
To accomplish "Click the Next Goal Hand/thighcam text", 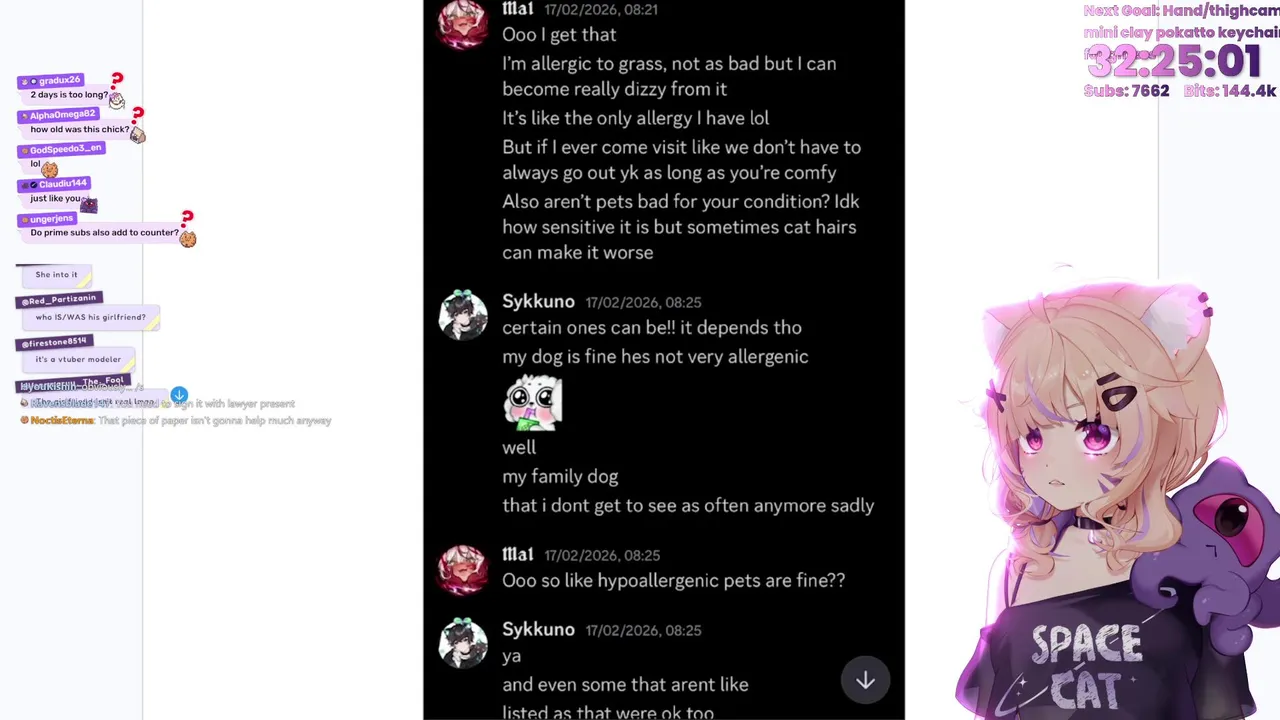I will coord(1181,11).
